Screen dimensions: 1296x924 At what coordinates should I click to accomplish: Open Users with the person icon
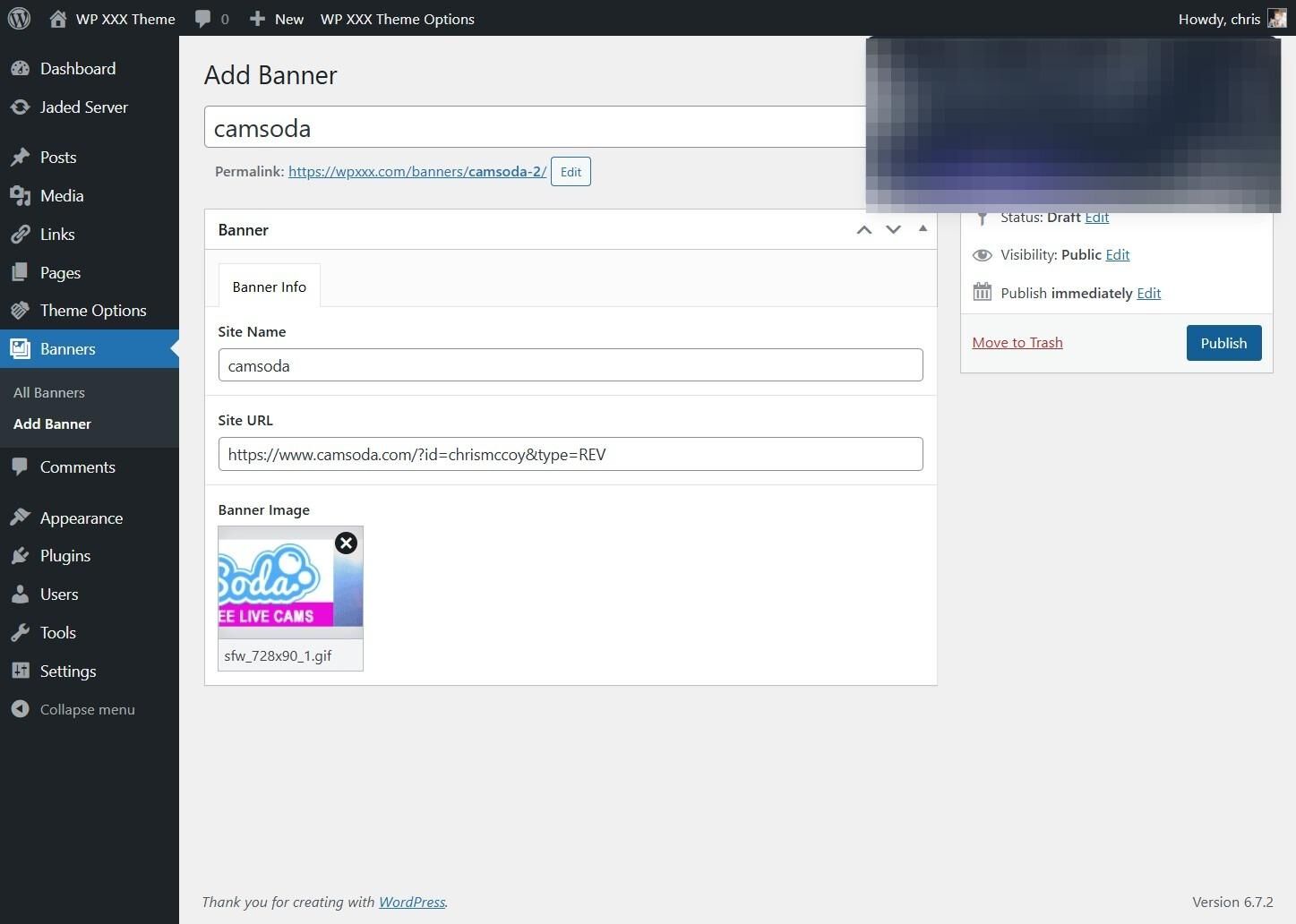(x=21, y=594)
